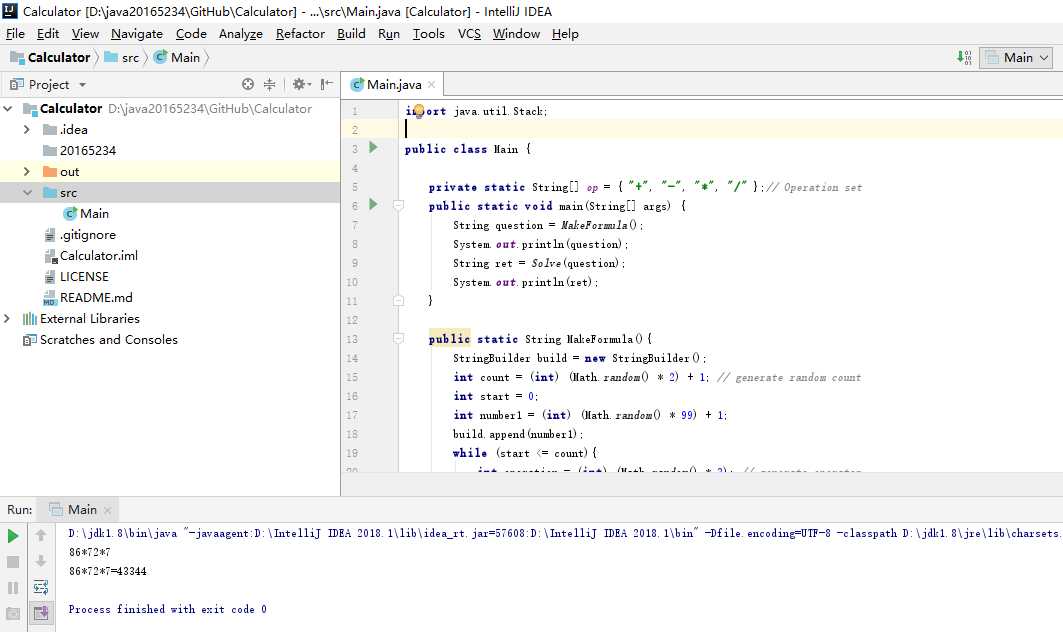The height and width of the screenshot is (632, 1063).
Task: Click console output line 86*72*7=43344
Action: click(x=108, y=571)
